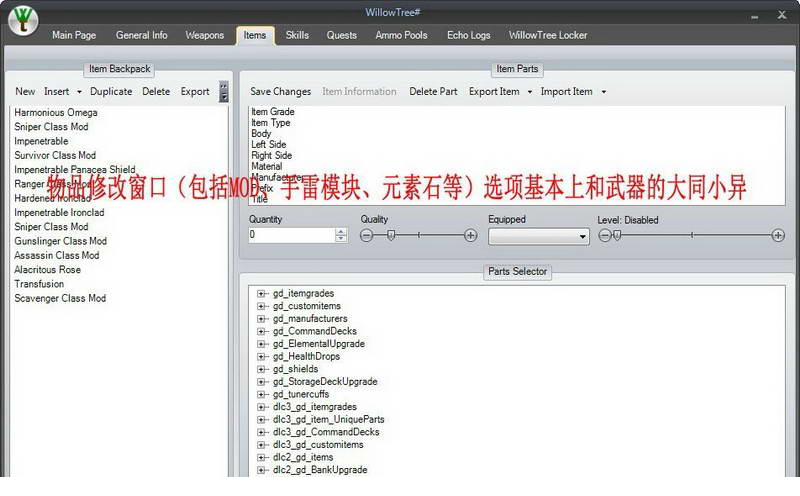The height and width of the screenshot is (496, 800).
Task: Switch to the Weapons tab
Action: click(x=205, y=35)
